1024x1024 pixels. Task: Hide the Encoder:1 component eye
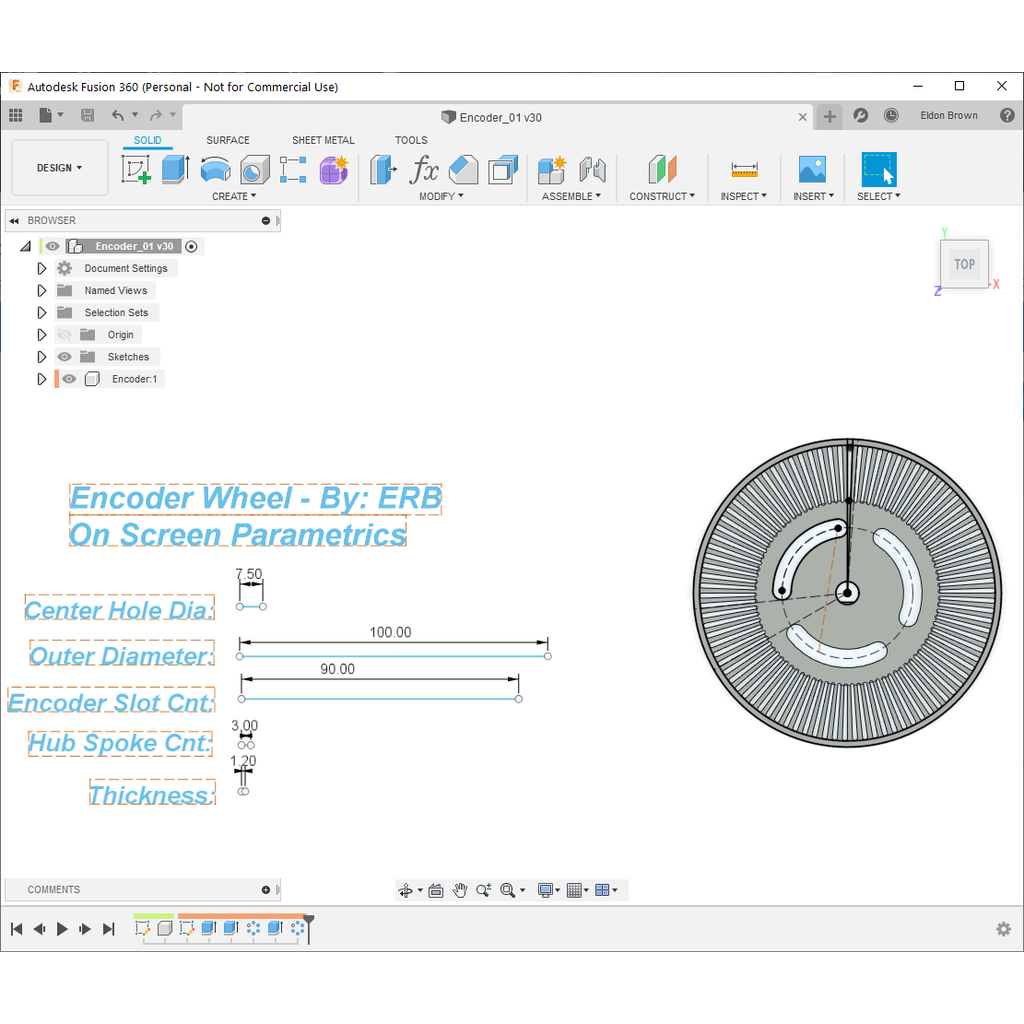(x=69, y=379)
